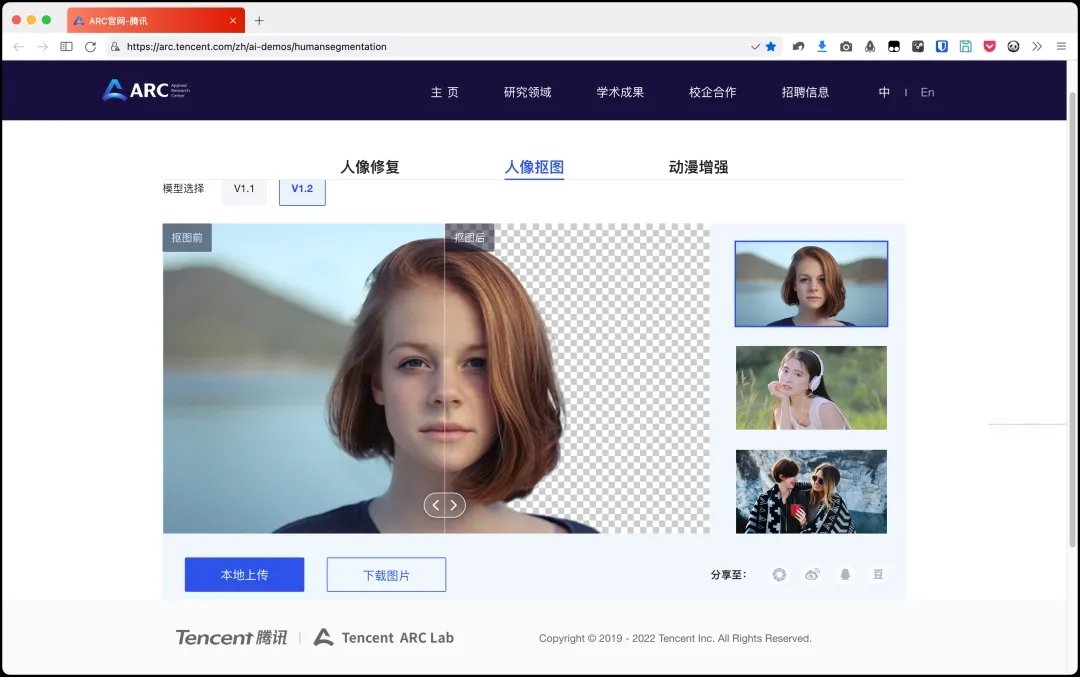Open 研究领域 in the navigation bar

pyautogui.click(x=527, y=92)
